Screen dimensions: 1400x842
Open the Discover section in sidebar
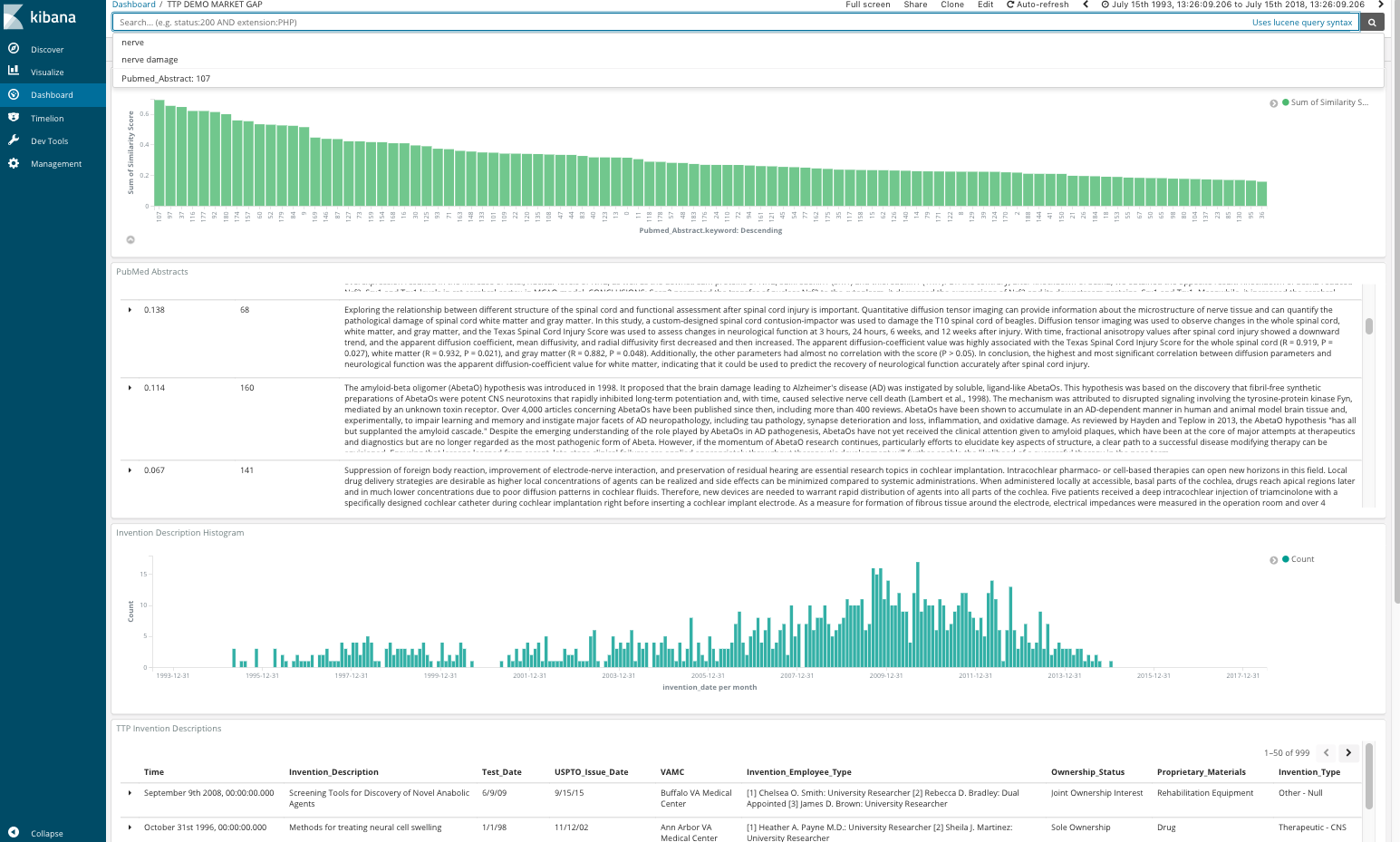(x=46, y=49)
